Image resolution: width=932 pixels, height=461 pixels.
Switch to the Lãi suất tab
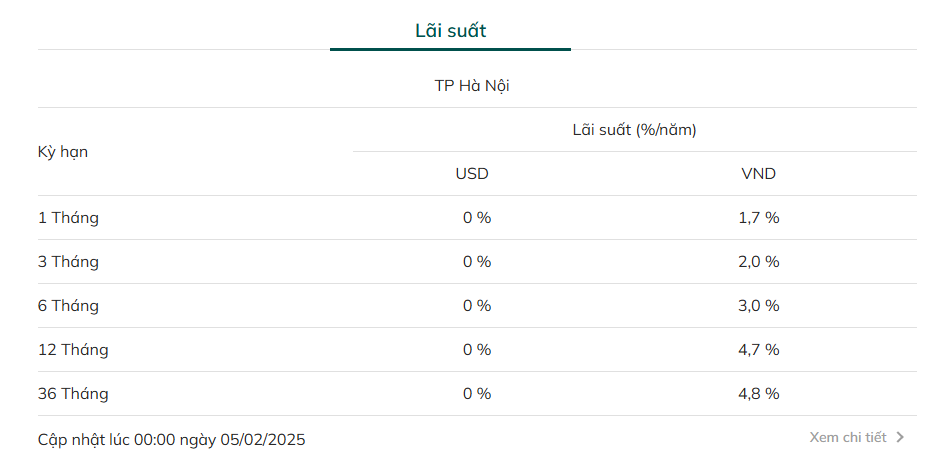[451, 31]
